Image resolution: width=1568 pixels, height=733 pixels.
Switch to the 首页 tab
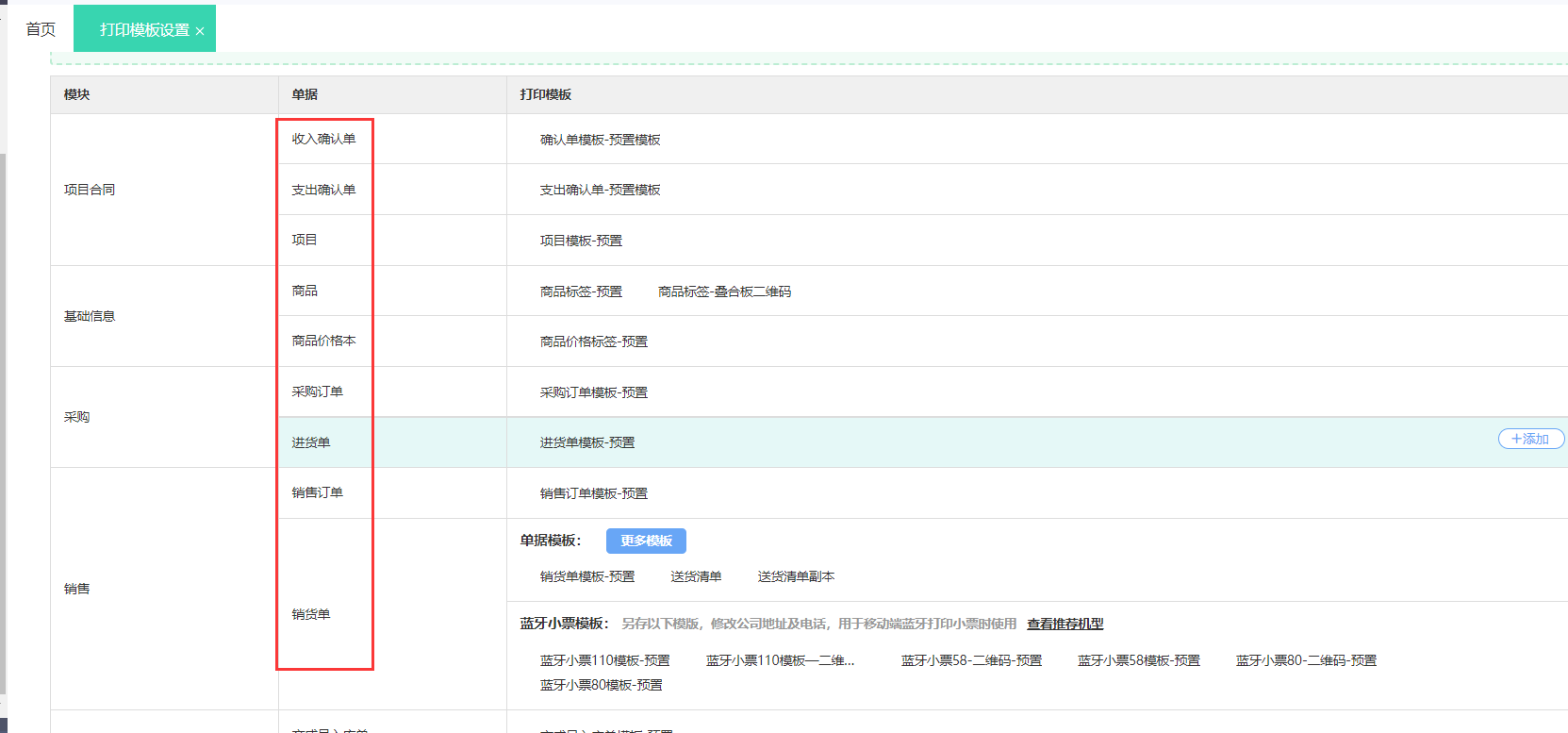pos(41,29)
